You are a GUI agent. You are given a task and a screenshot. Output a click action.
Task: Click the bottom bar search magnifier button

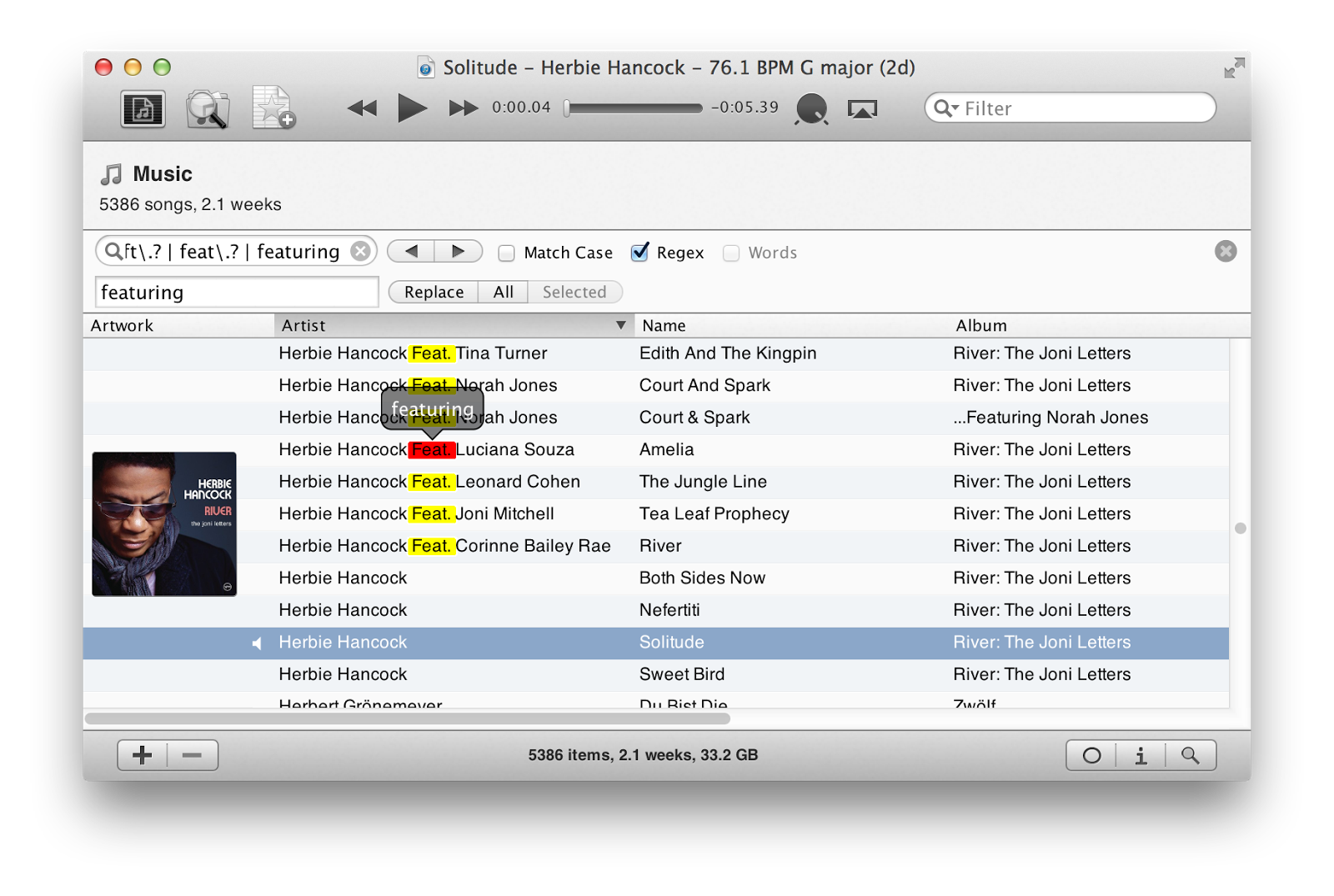click(1191, 756)
